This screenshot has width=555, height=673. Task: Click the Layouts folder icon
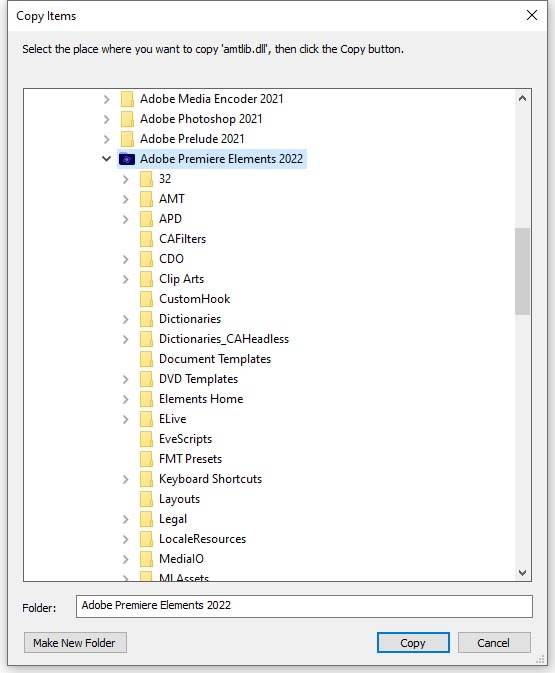[x=146, y=499]
